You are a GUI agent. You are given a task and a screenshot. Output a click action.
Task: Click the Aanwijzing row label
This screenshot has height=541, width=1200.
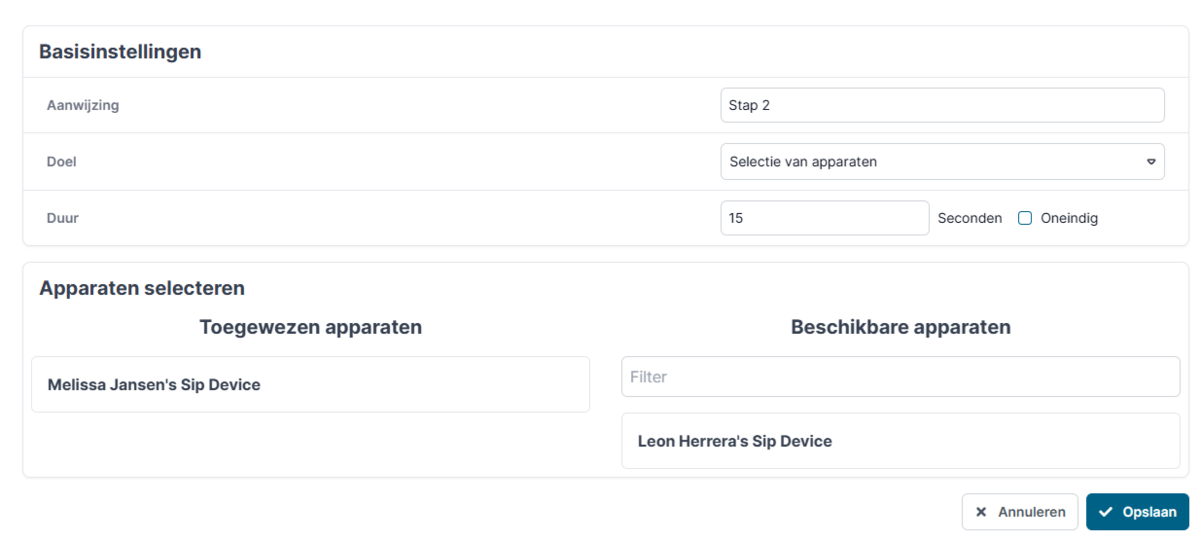pyautogui.click(x=83, y=105)
